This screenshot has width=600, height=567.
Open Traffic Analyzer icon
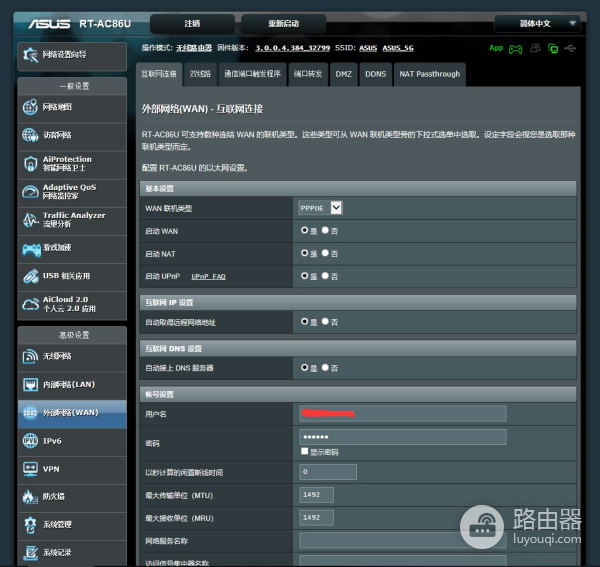(30, 220)
